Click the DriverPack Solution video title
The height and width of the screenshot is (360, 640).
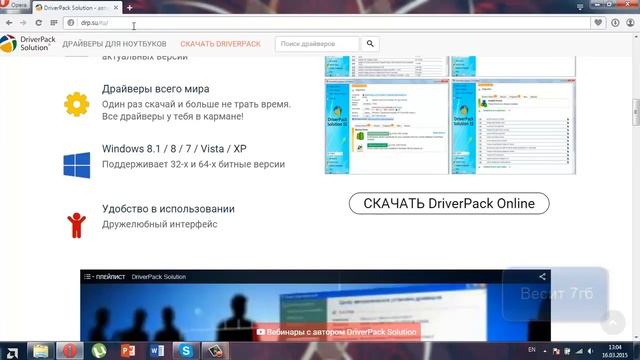point(158,277)
